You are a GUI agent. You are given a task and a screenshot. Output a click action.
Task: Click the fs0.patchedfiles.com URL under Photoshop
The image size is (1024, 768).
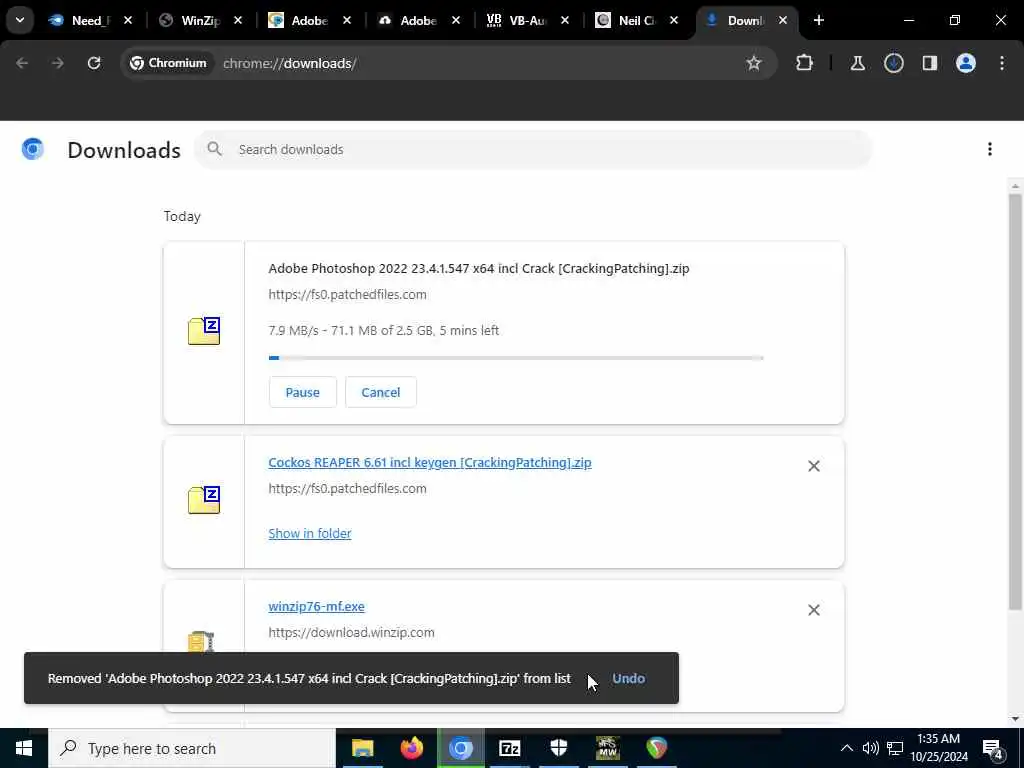[347, 295]
